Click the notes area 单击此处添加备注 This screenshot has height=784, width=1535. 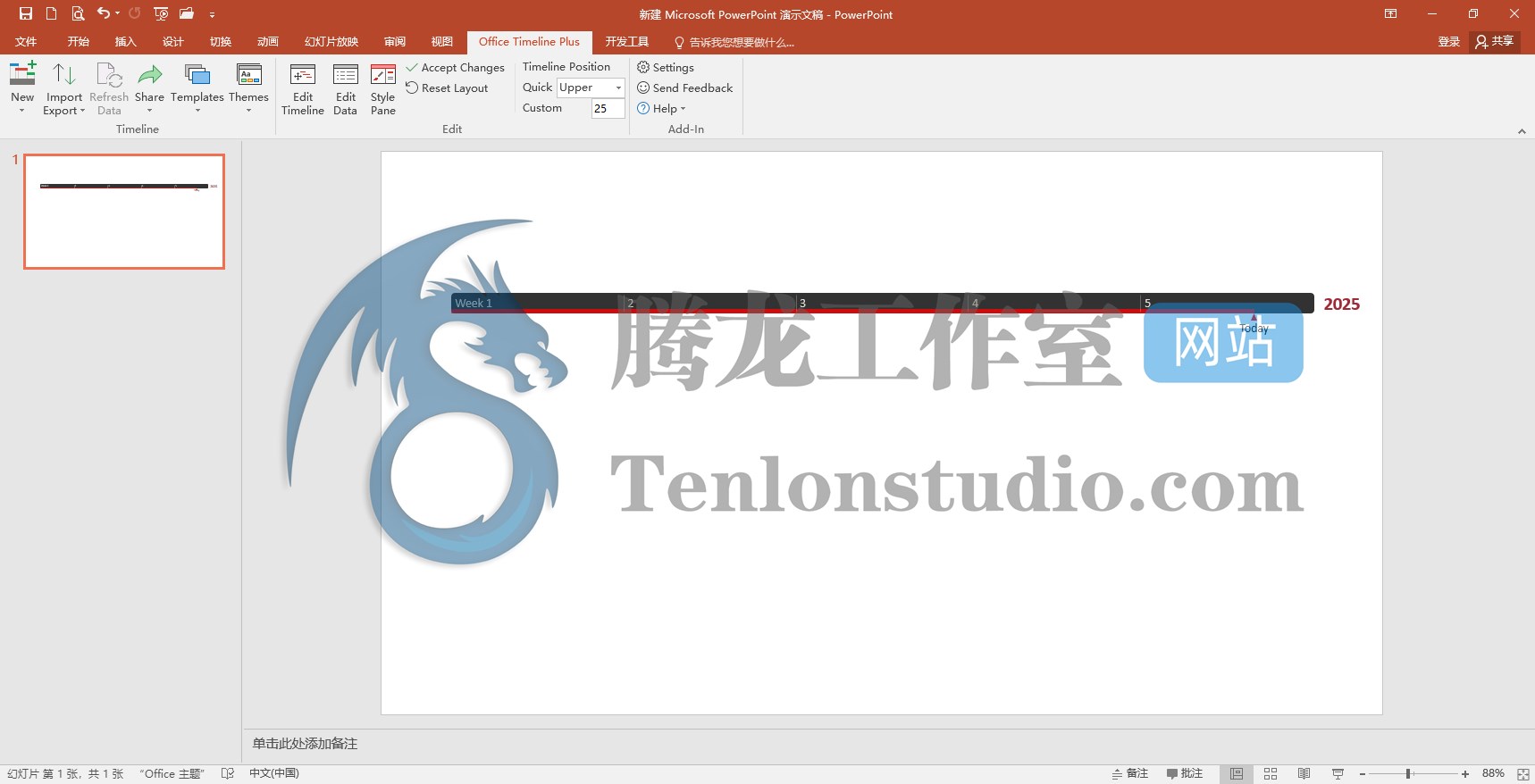[305, 744]
